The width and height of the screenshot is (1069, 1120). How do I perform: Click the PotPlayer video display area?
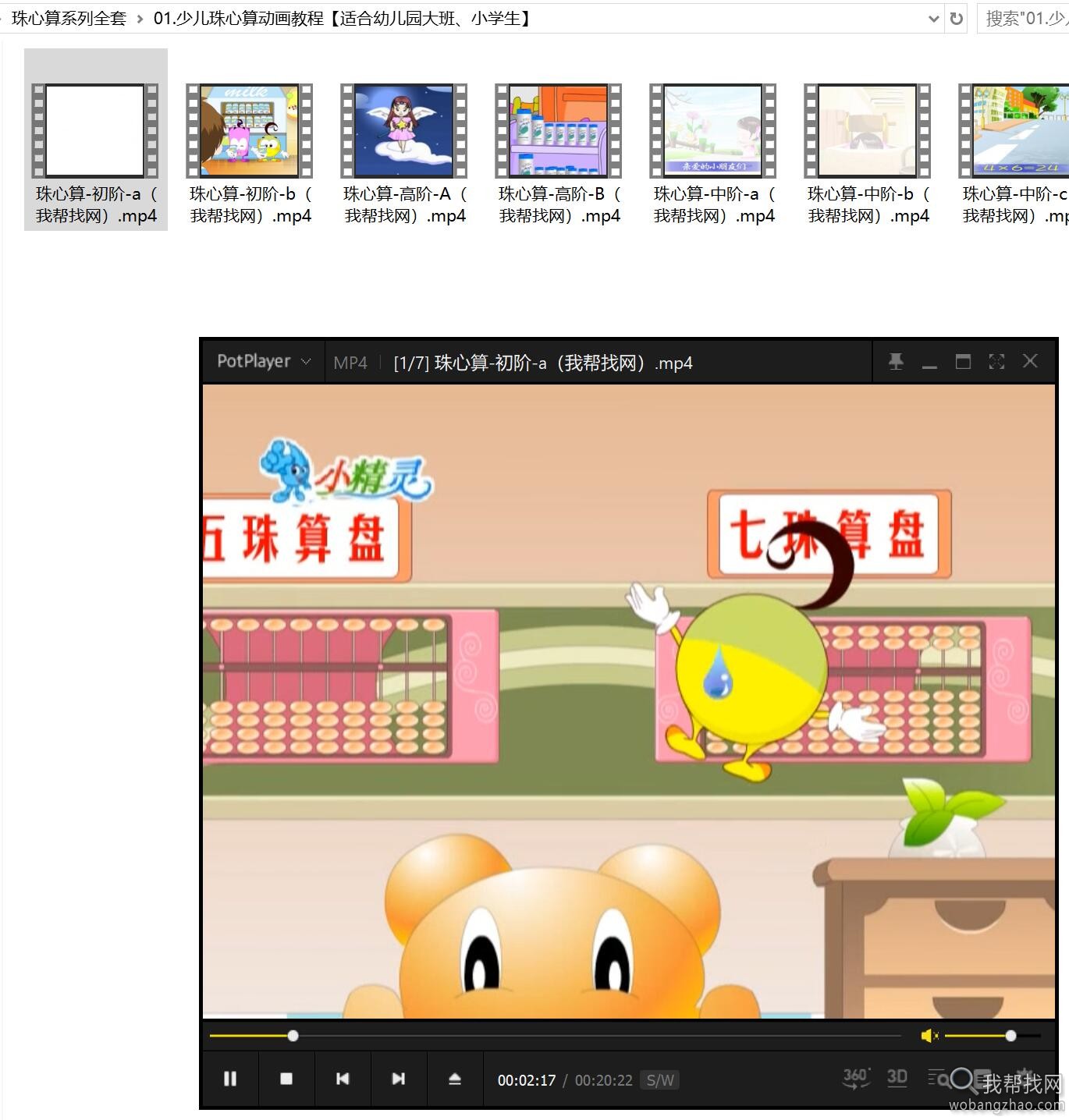[x=629, y=701]
